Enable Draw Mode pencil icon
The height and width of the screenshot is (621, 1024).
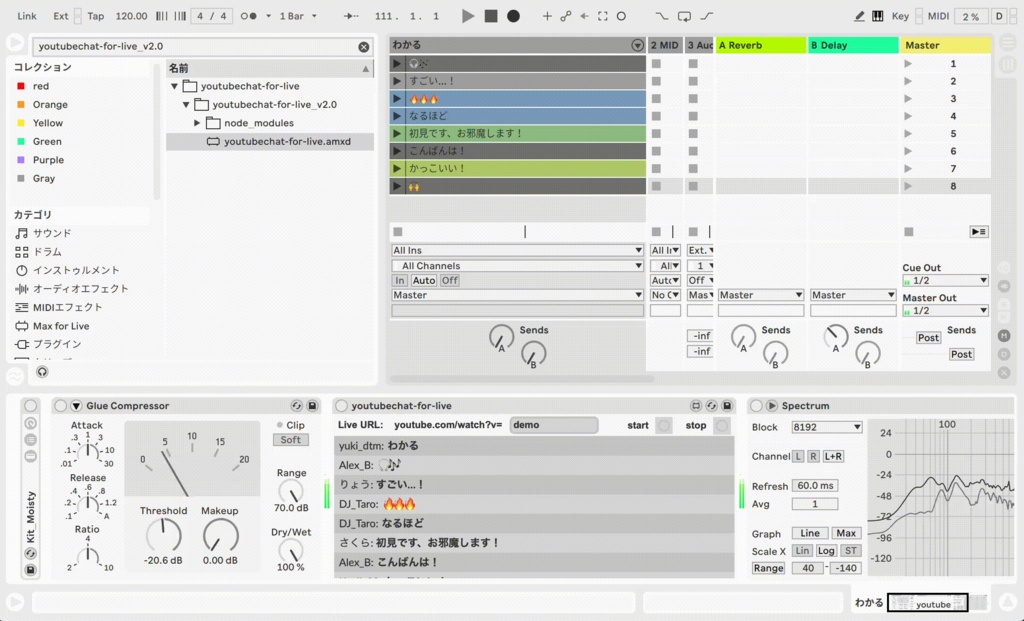[x=859, y=16]
